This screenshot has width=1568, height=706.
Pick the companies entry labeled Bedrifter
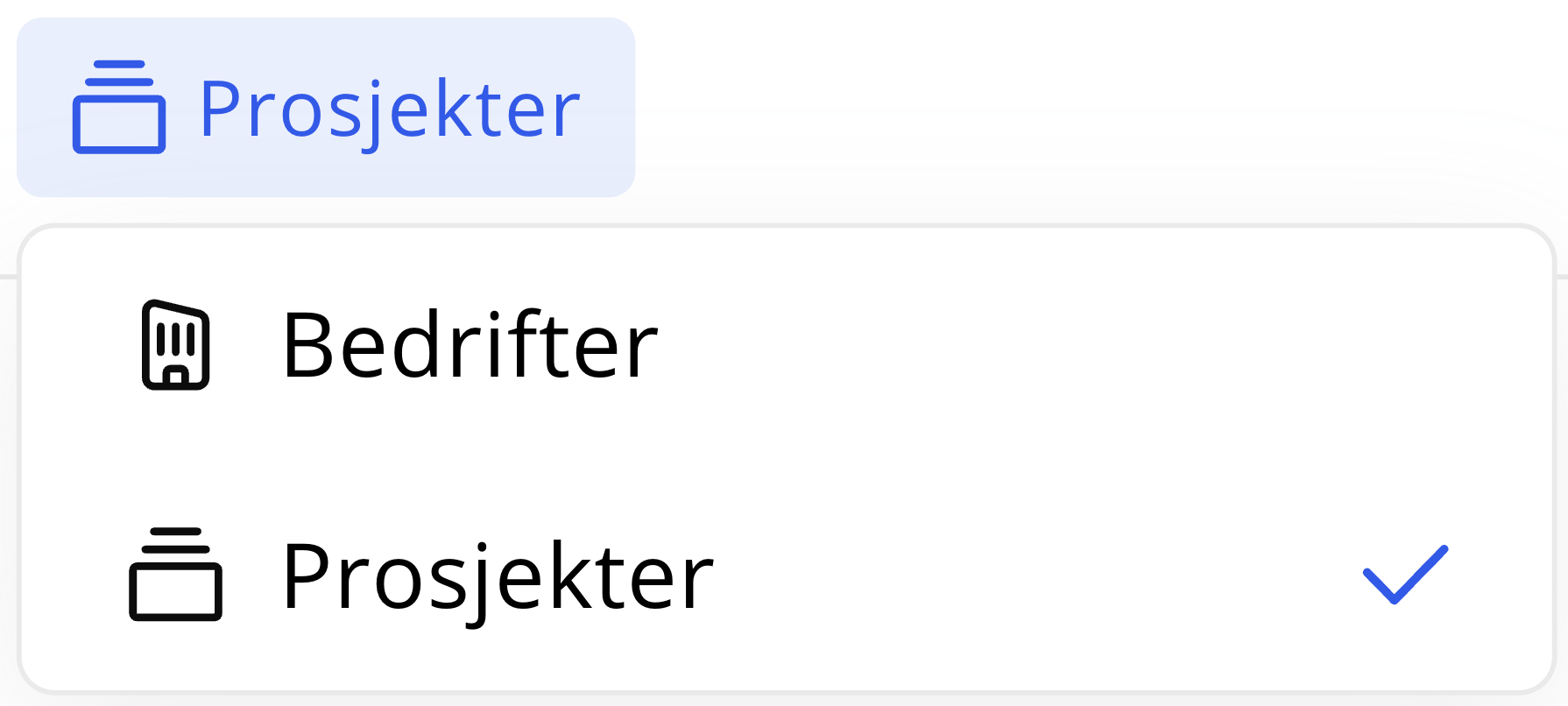786,345
